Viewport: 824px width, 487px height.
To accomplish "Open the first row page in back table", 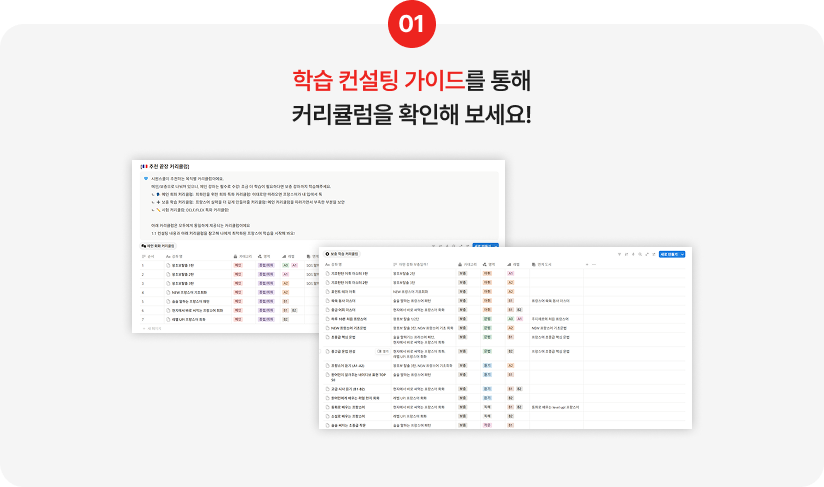I will tap(182, 265).
